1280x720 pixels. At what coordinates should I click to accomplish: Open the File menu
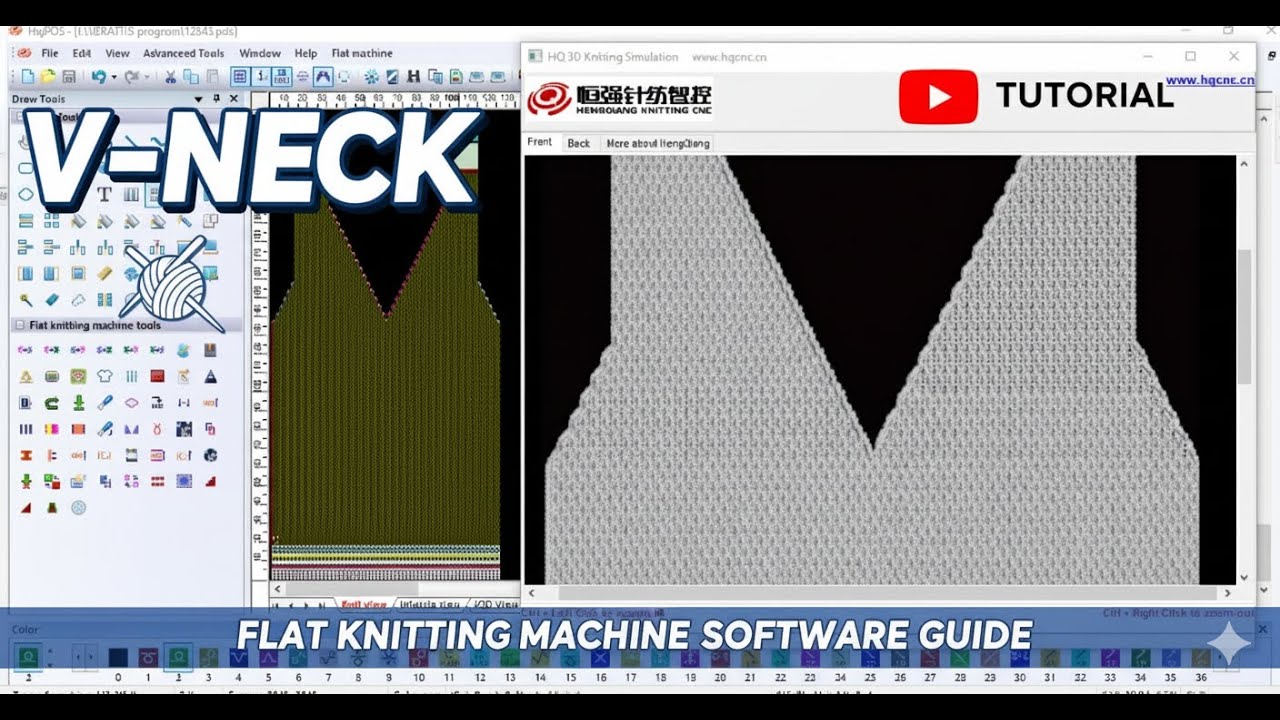tap(49, 53)
